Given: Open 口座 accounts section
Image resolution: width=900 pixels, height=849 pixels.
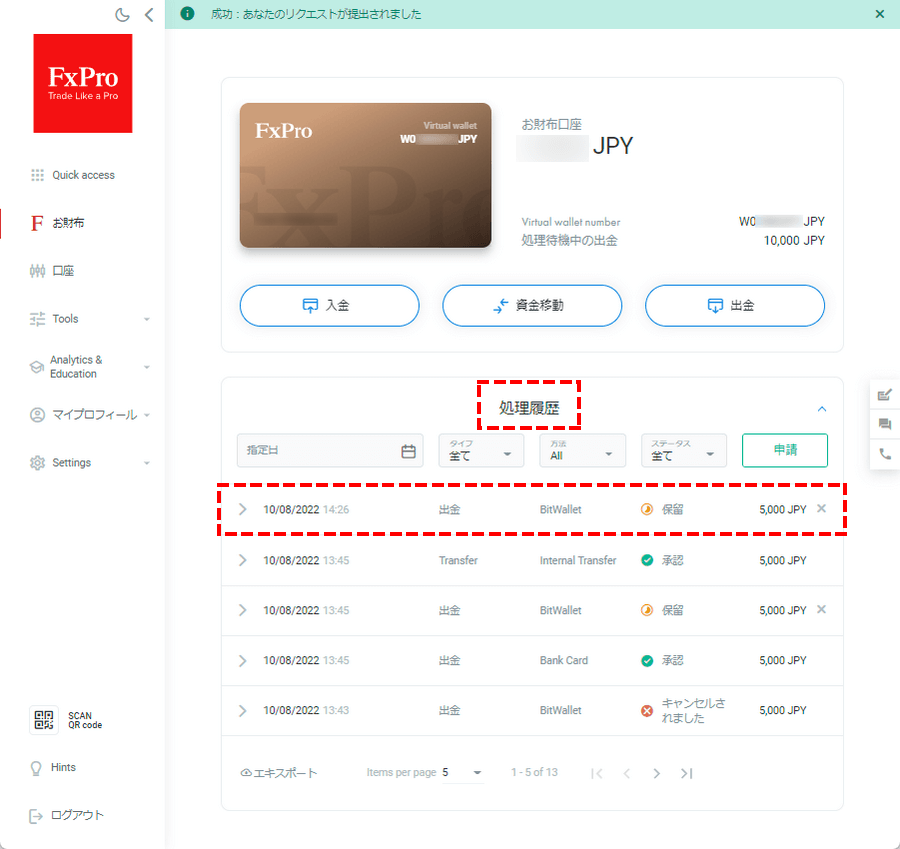Looking at the screenshot, I should 52,271.
